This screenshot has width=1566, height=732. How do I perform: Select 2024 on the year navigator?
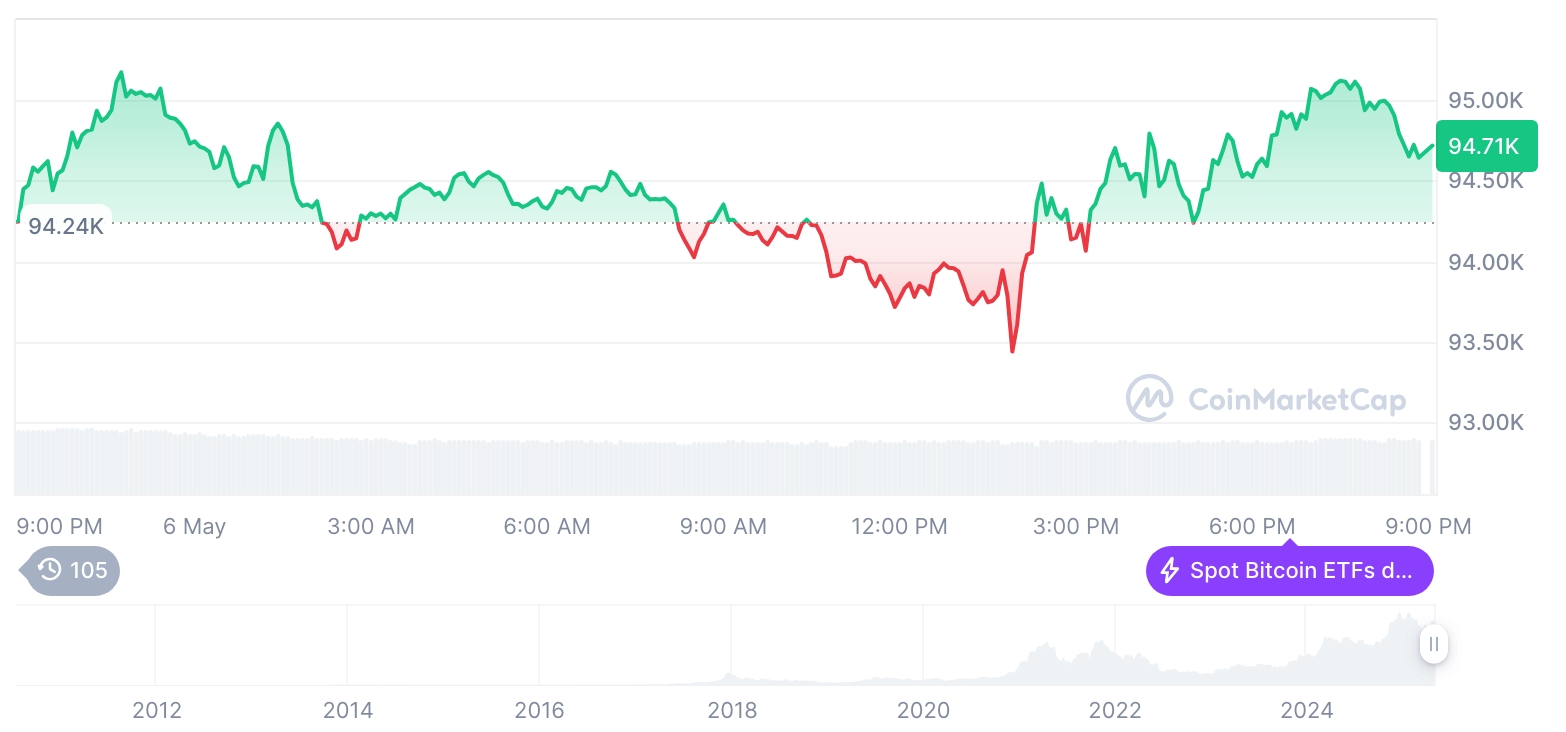1307,710
